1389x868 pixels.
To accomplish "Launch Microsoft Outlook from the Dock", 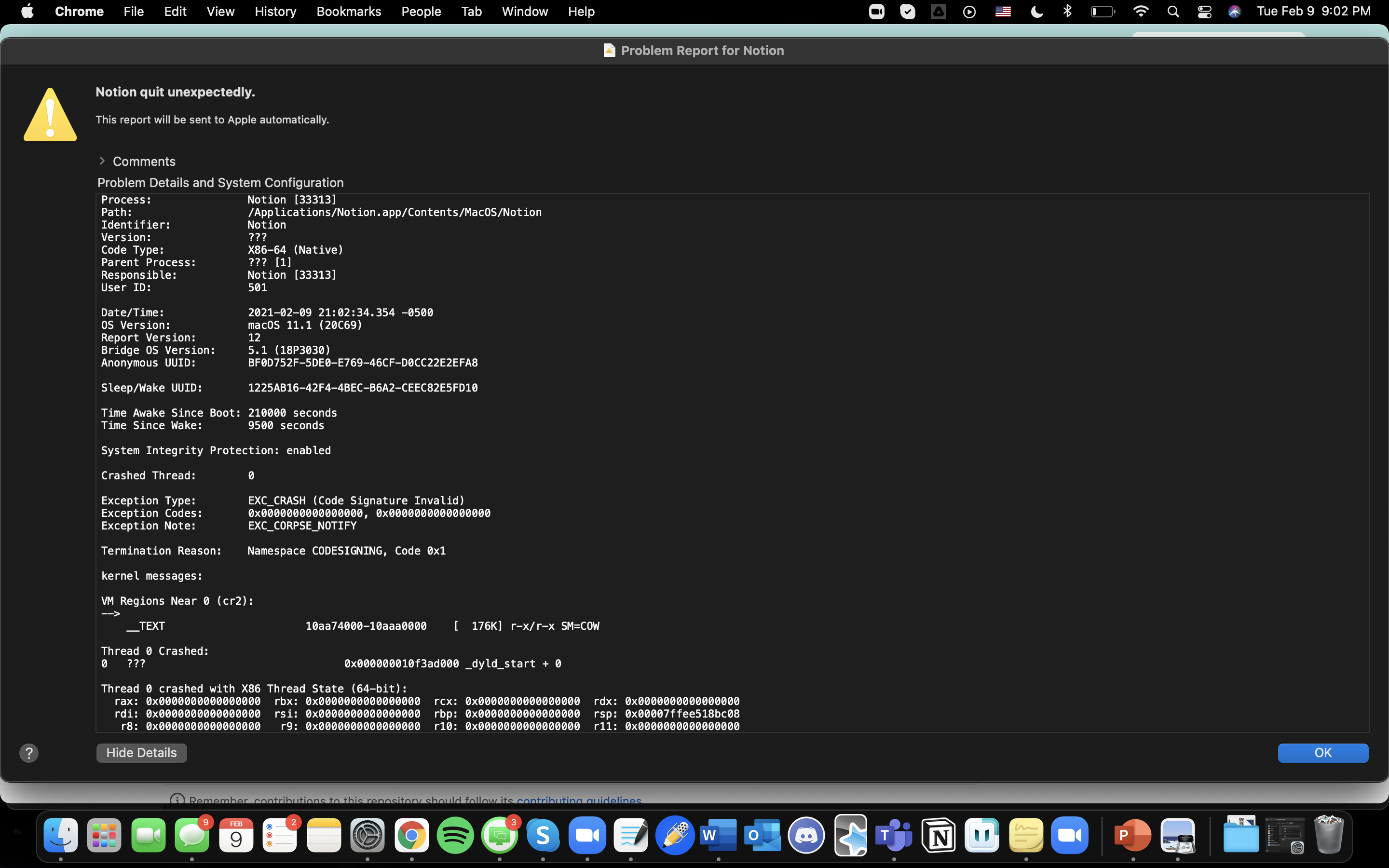I will pos(762,835).
